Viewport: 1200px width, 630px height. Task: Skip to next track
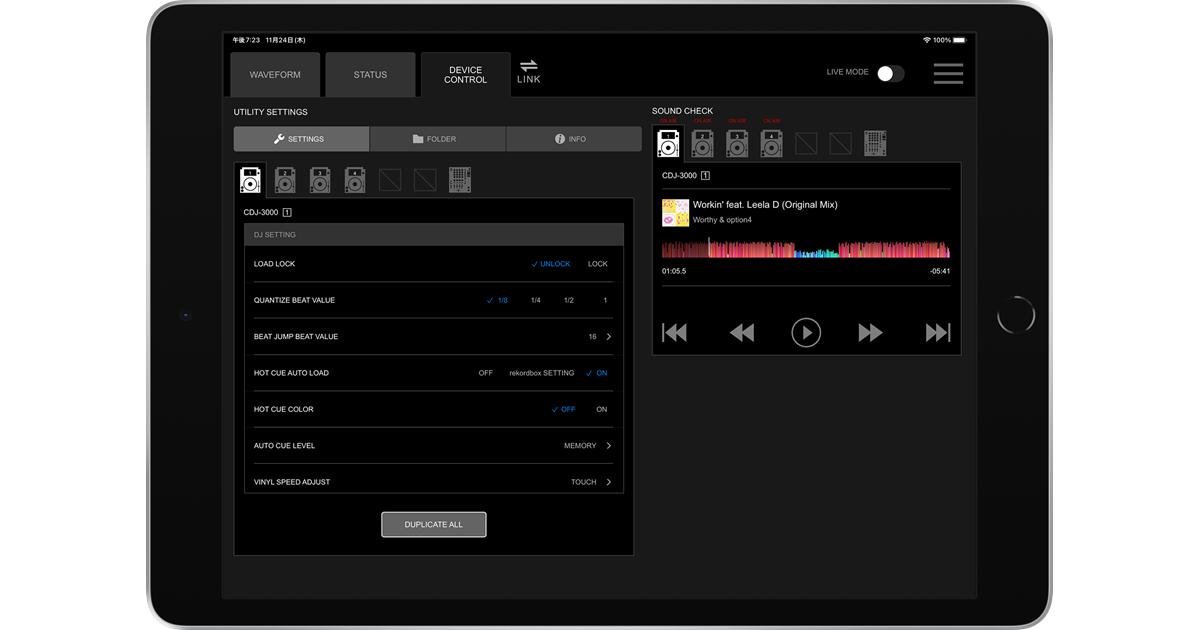(937, 333)
